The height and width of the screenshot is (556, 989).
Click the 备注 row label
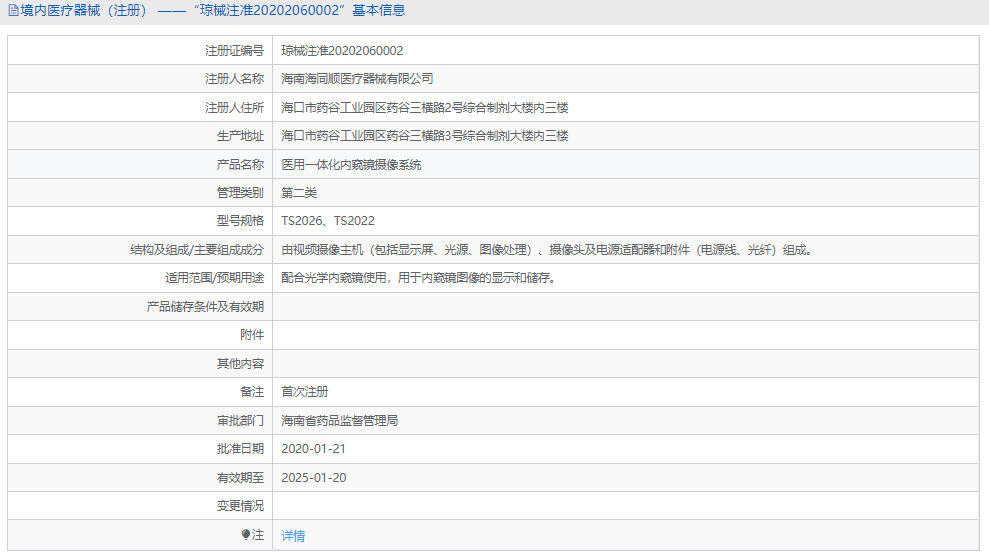point(252,391)
